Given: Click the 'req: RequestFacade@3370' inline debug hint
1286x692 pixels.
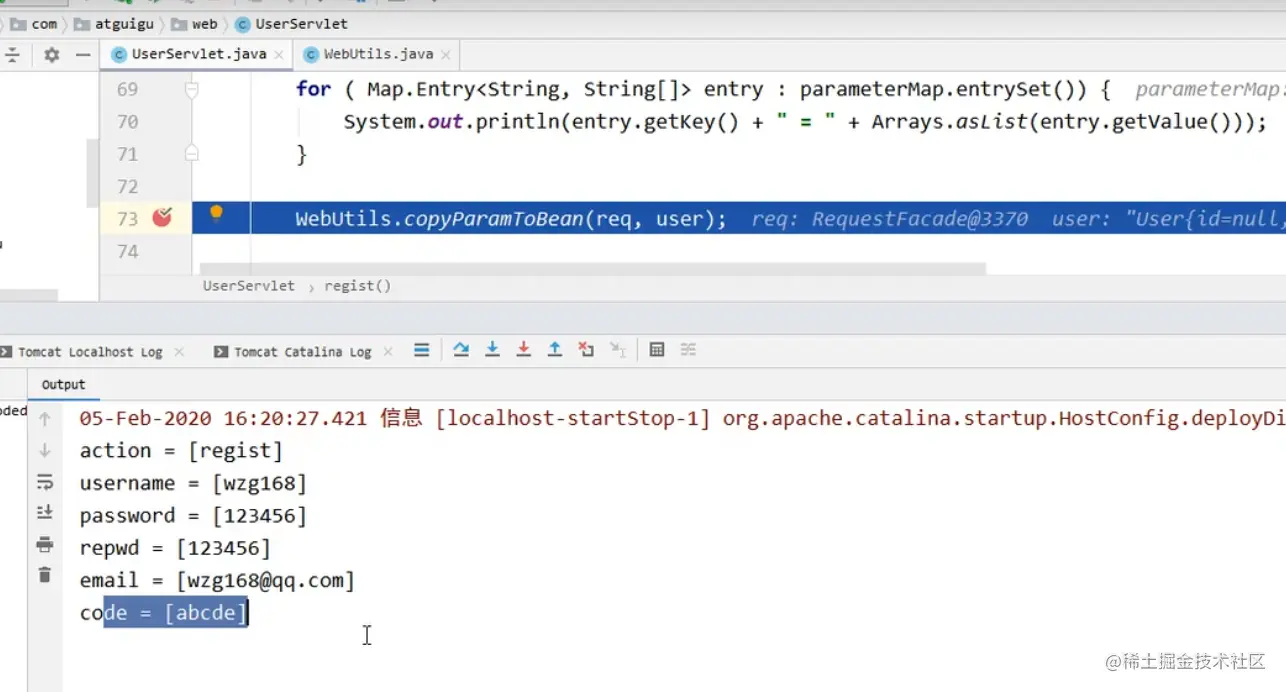Looking at the screenshot, I should coord(890,219).
